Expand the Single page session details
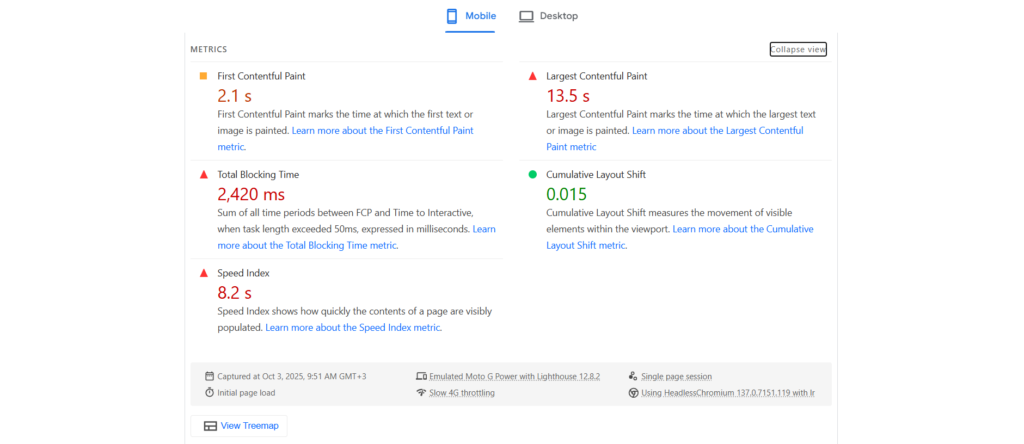 (x=676, y=376)
